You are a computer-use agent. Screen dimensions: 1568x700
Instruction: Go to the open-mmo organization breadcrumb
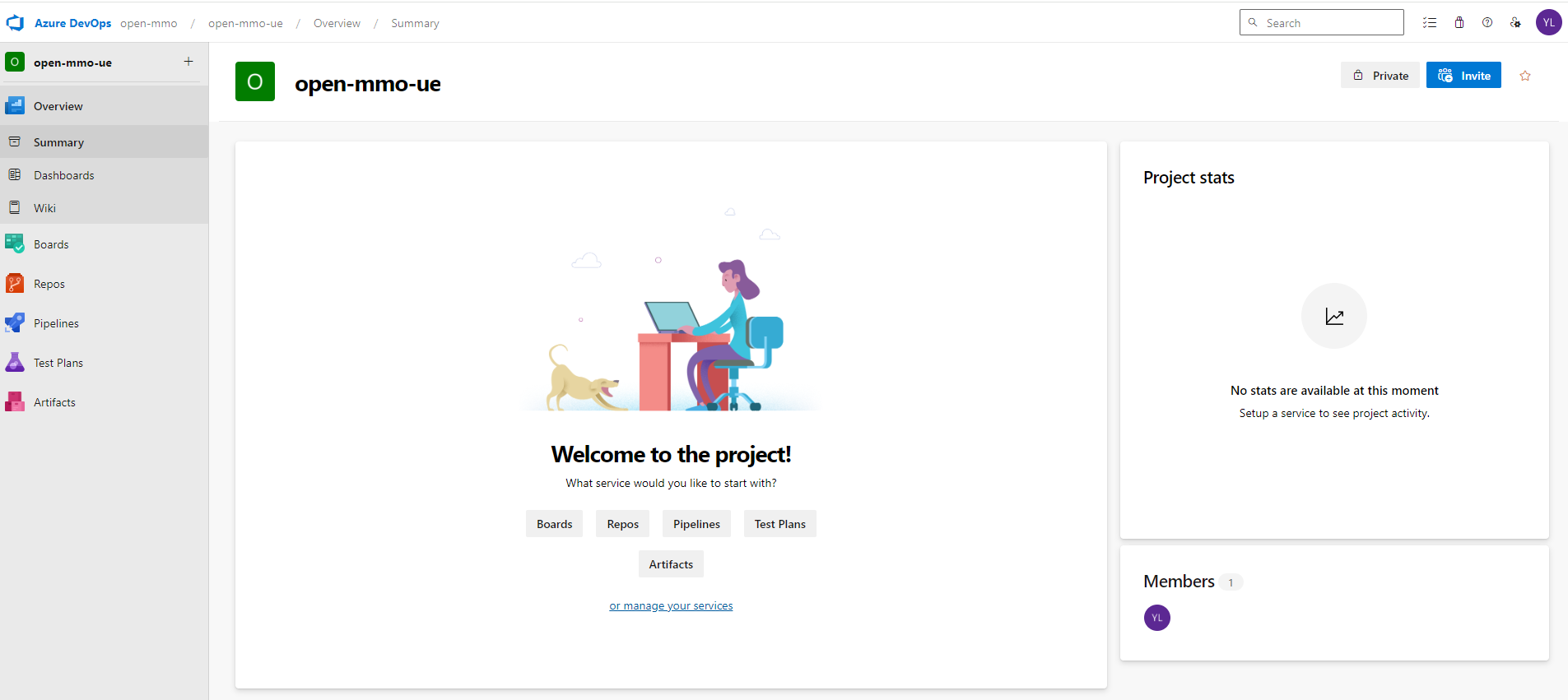(148, 23)
